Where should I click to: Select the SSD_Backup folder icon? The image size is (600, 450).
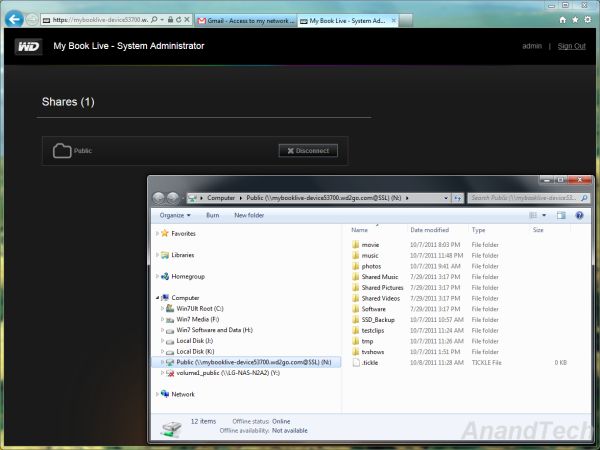point(355,320)
